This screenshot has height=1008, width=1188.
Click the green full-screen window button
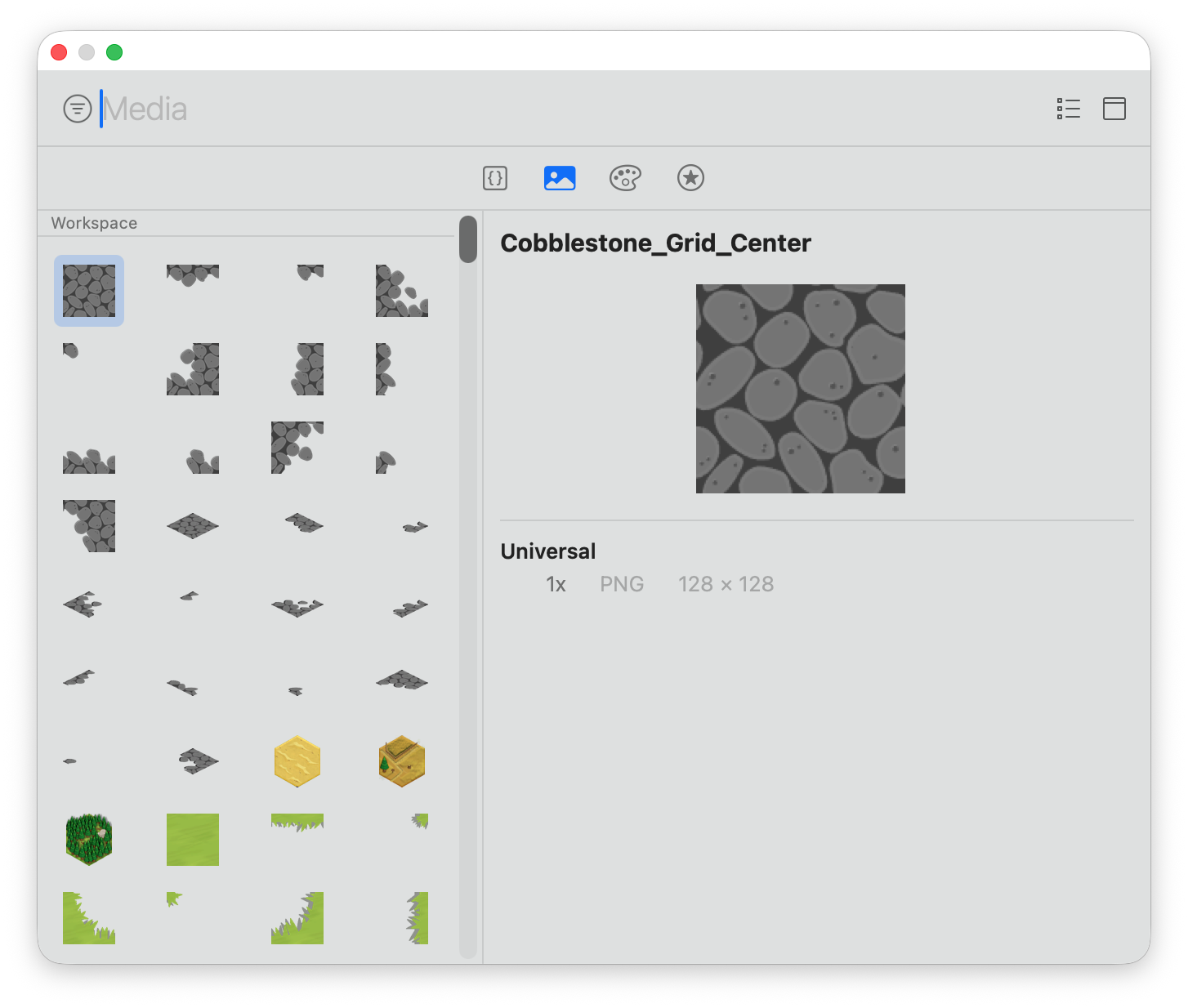click(114, 52)
